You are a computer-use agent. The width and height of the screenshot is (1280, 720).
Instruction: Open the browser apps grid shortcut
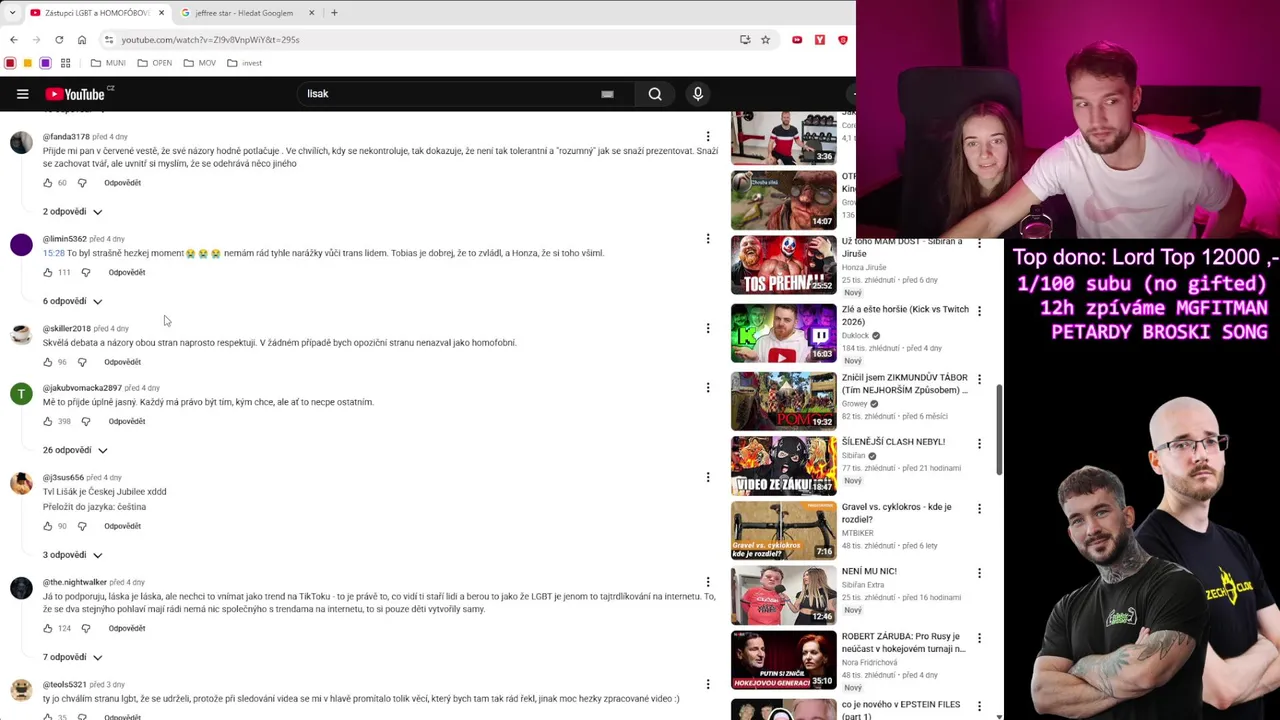pos(65,63)
